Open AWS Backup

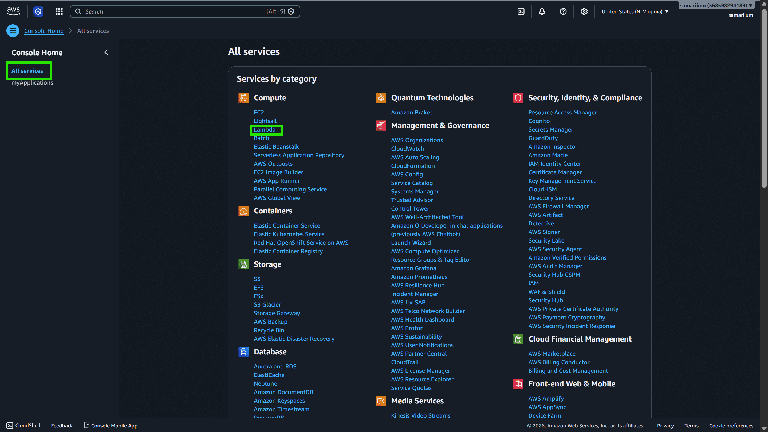[270, 322]
